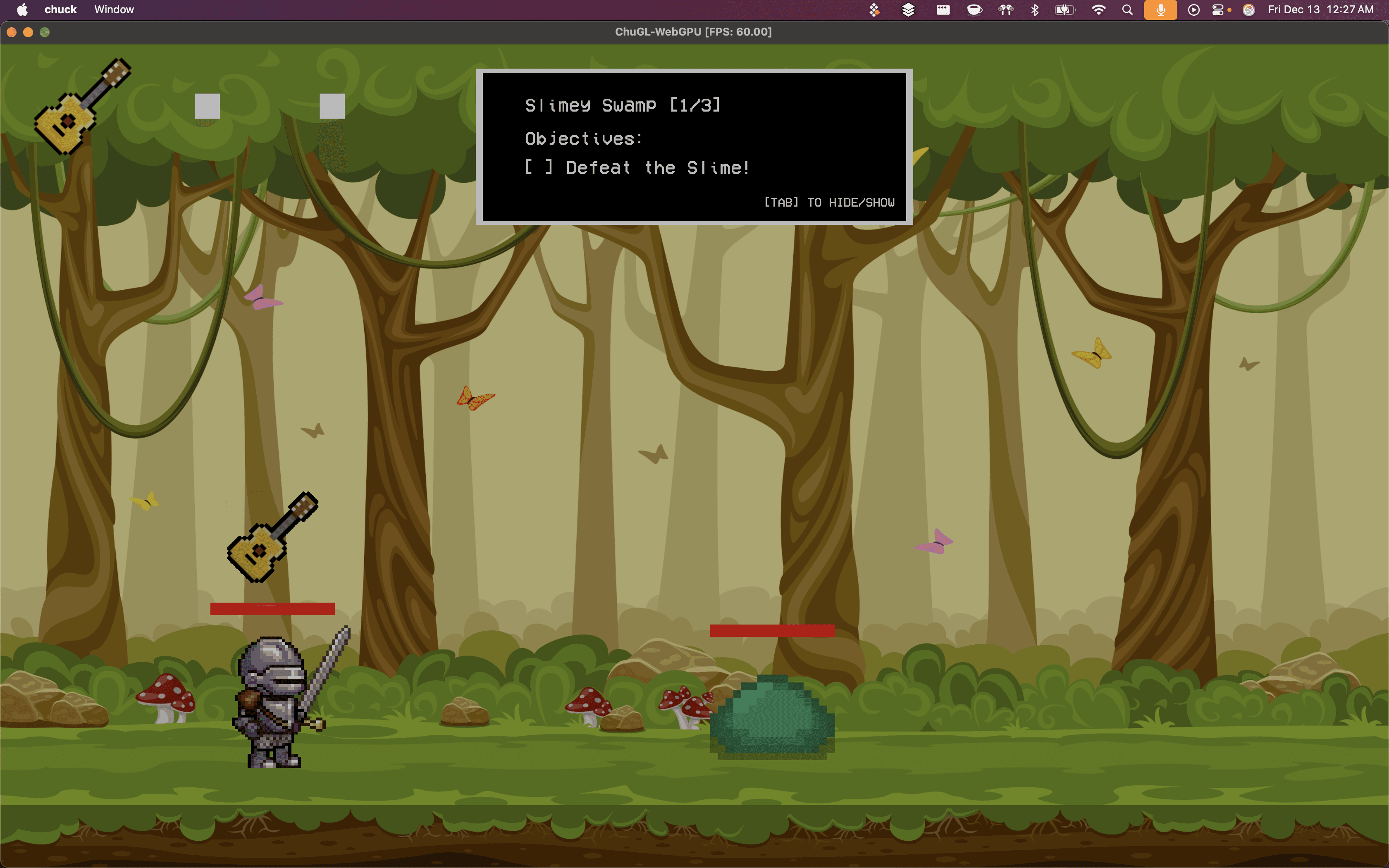Screen dimensions: 1389x868
Task: Check the Defeat the Slime objective box
Action: pyautogui.click(x=538, y=168)
